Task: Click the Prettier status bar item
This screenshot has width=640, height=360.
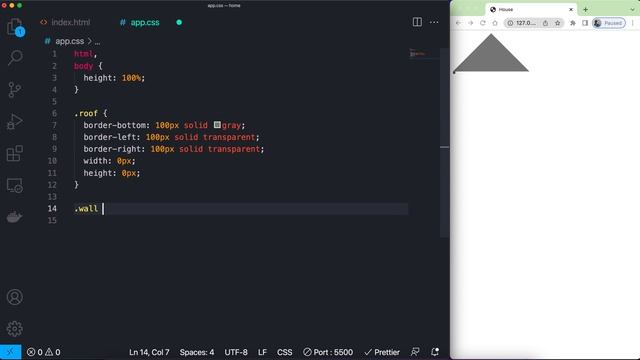Action: 382,352
